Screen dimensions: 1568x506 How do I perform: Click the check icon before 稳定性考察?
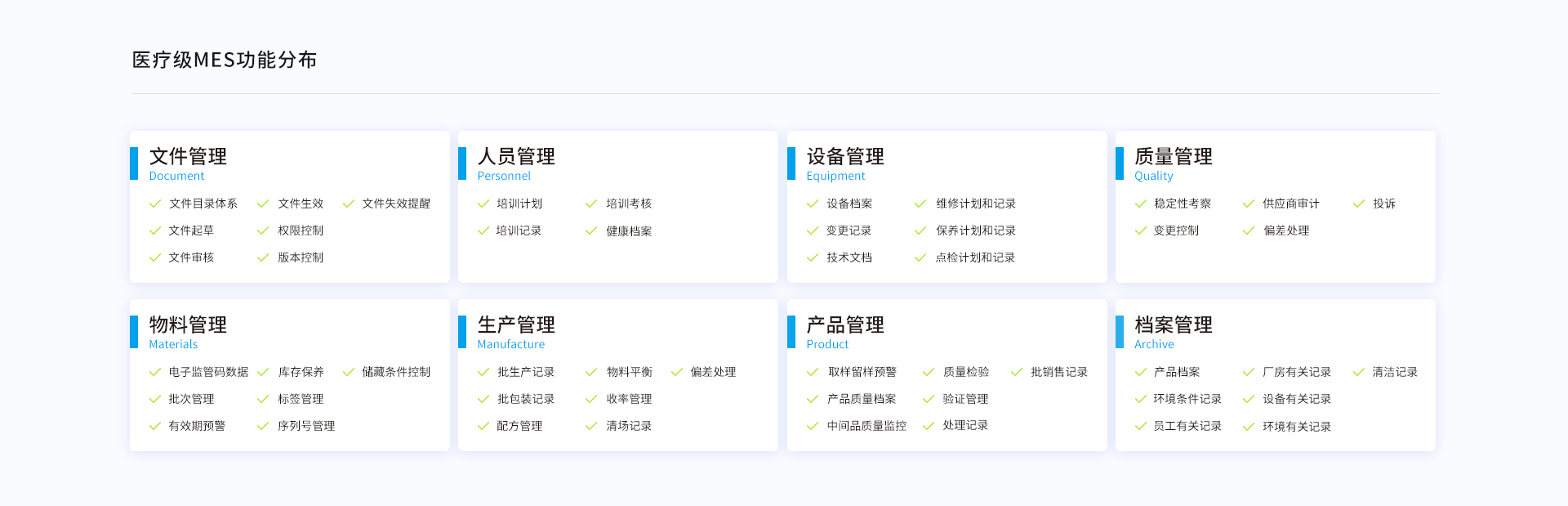click(1141, 204)
